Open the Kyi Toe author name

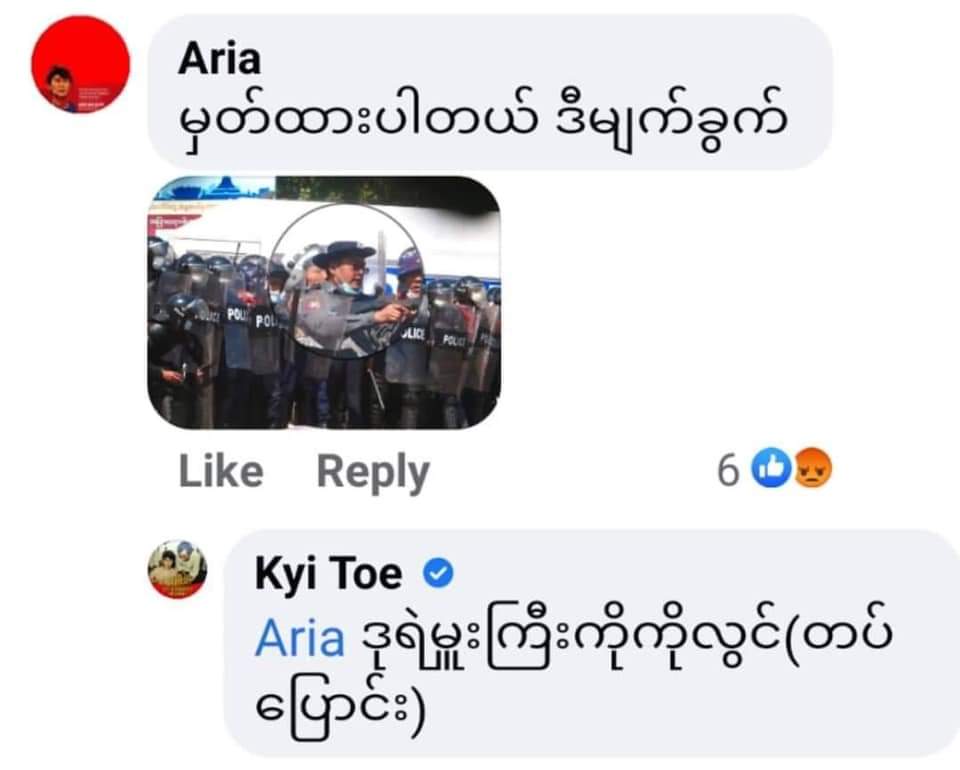coord(329,574)
